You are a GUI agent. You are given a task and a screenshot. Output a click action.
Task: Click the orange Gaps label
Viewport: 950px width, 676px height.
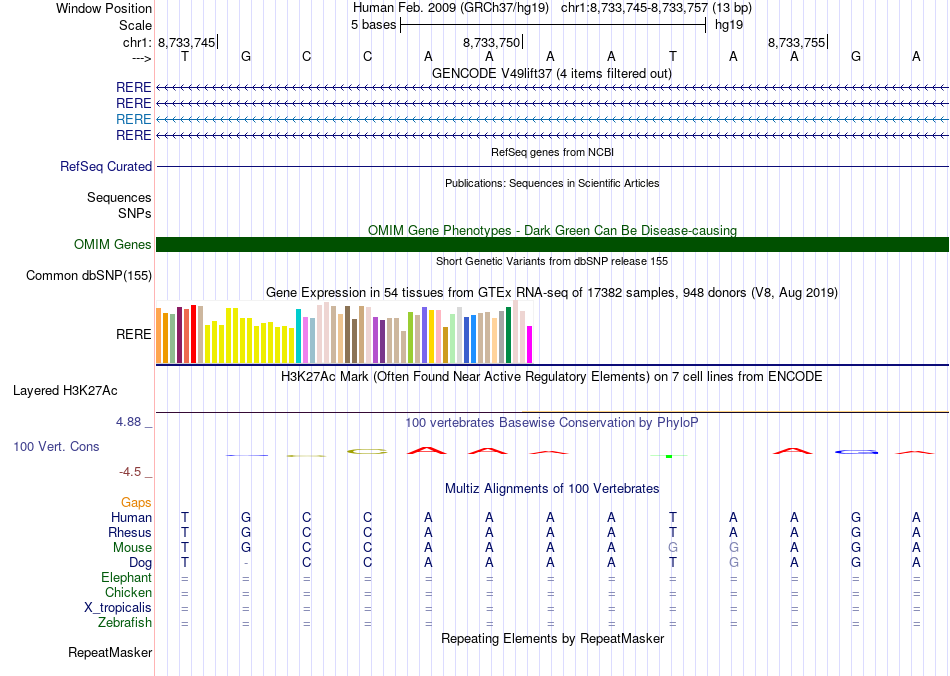click(x=136, y=502)
